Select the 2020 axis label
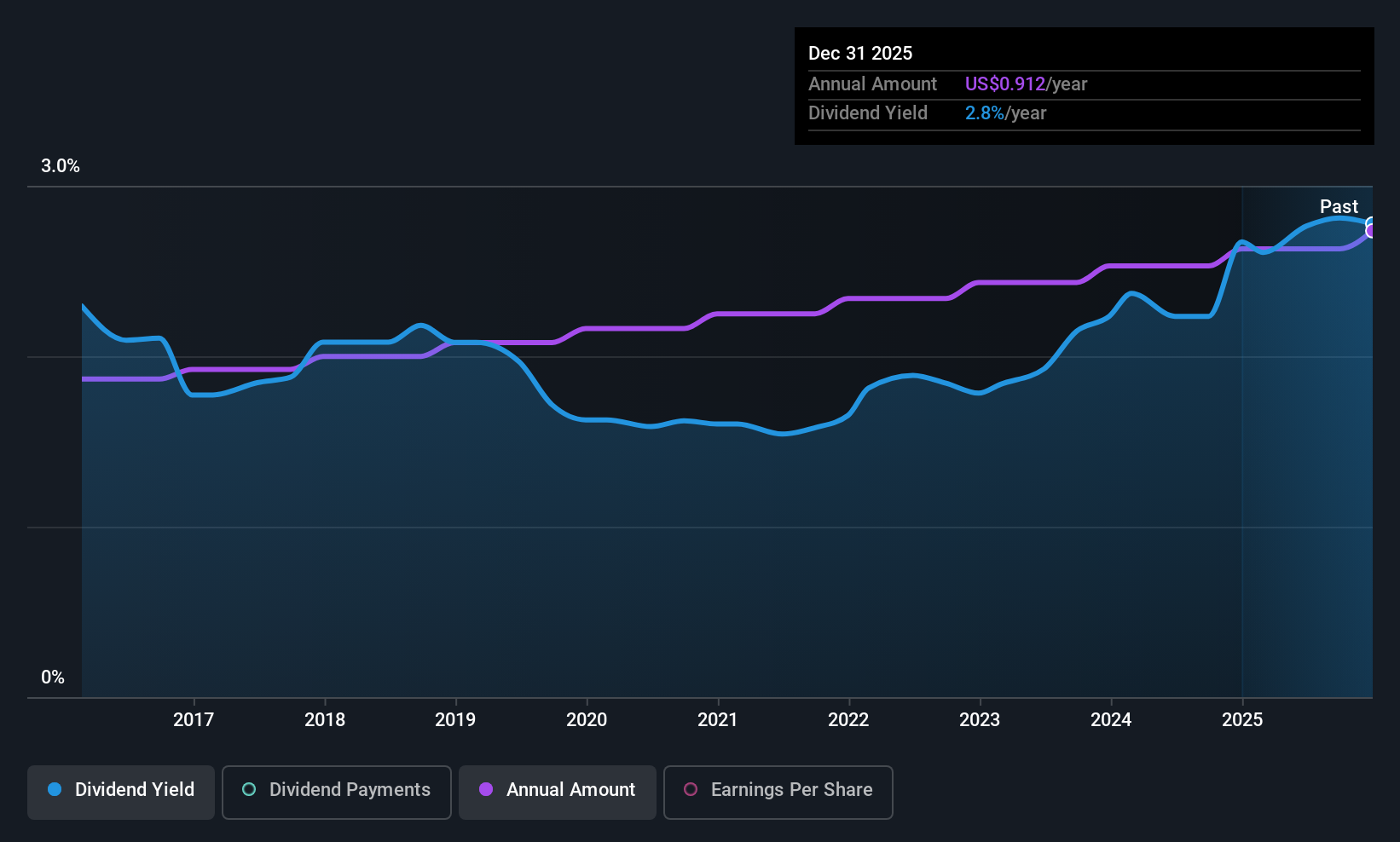 tap(587, 719)
